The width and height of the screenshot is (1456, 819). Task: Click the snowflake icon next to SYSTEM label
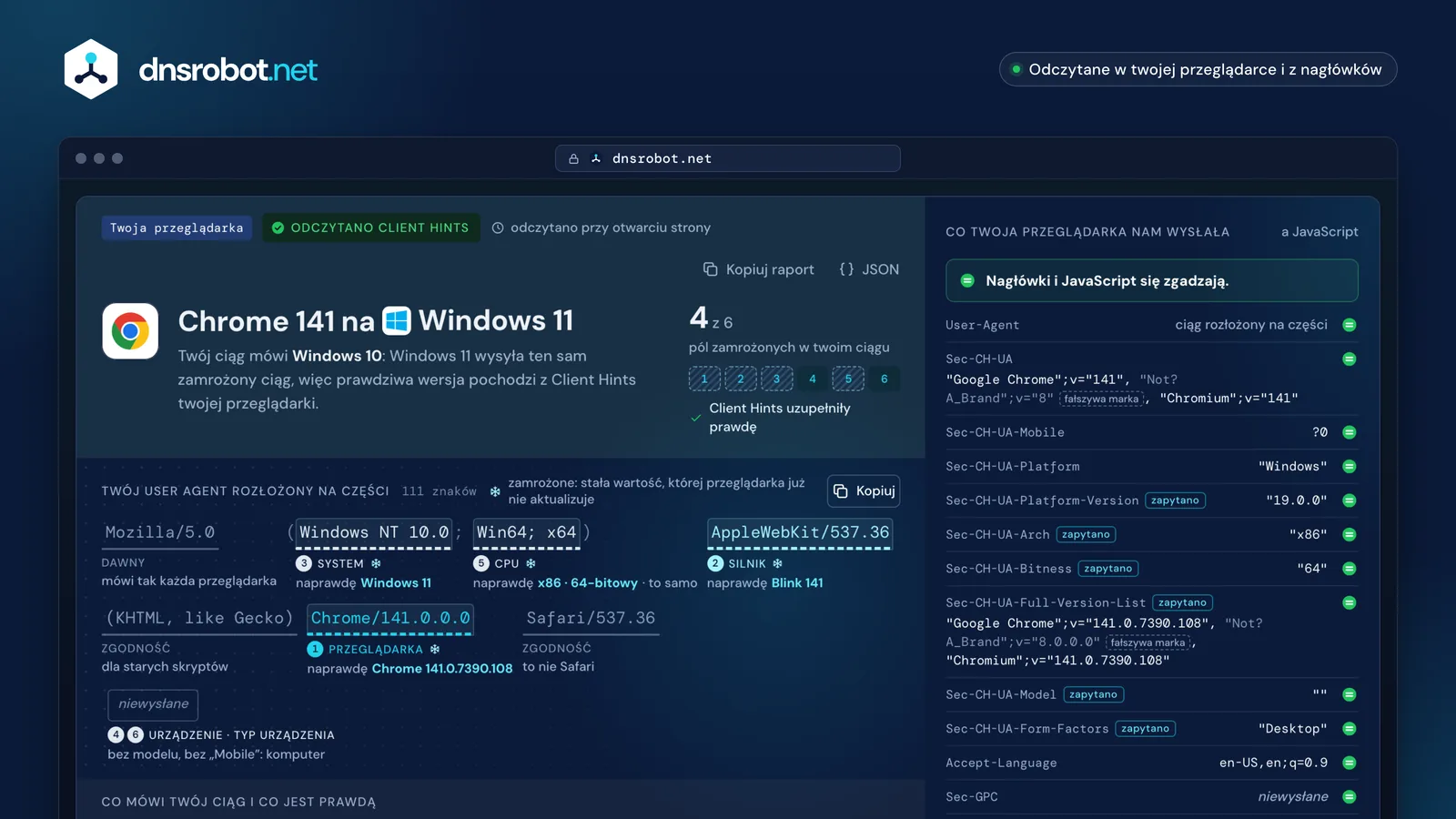(376, 564)
